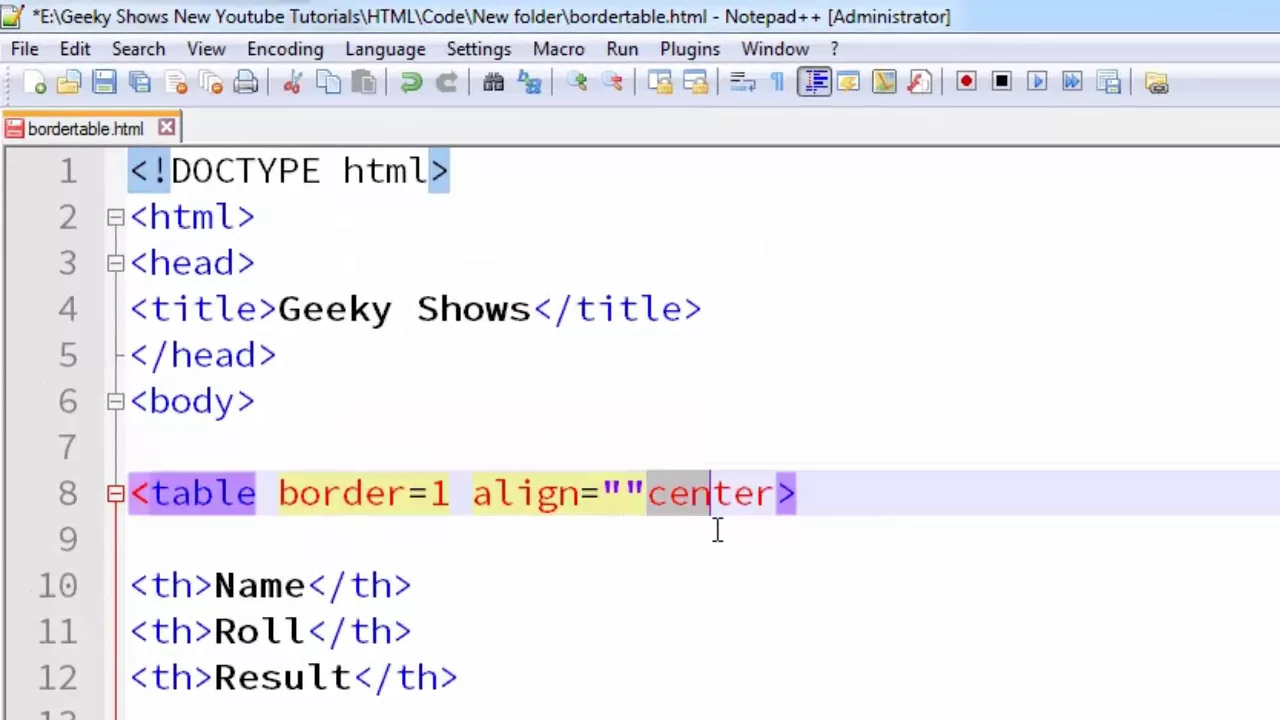The image size is (1280, 720).
Task: Click the 'align' attribute on line 8
Action: coord(524,493)
